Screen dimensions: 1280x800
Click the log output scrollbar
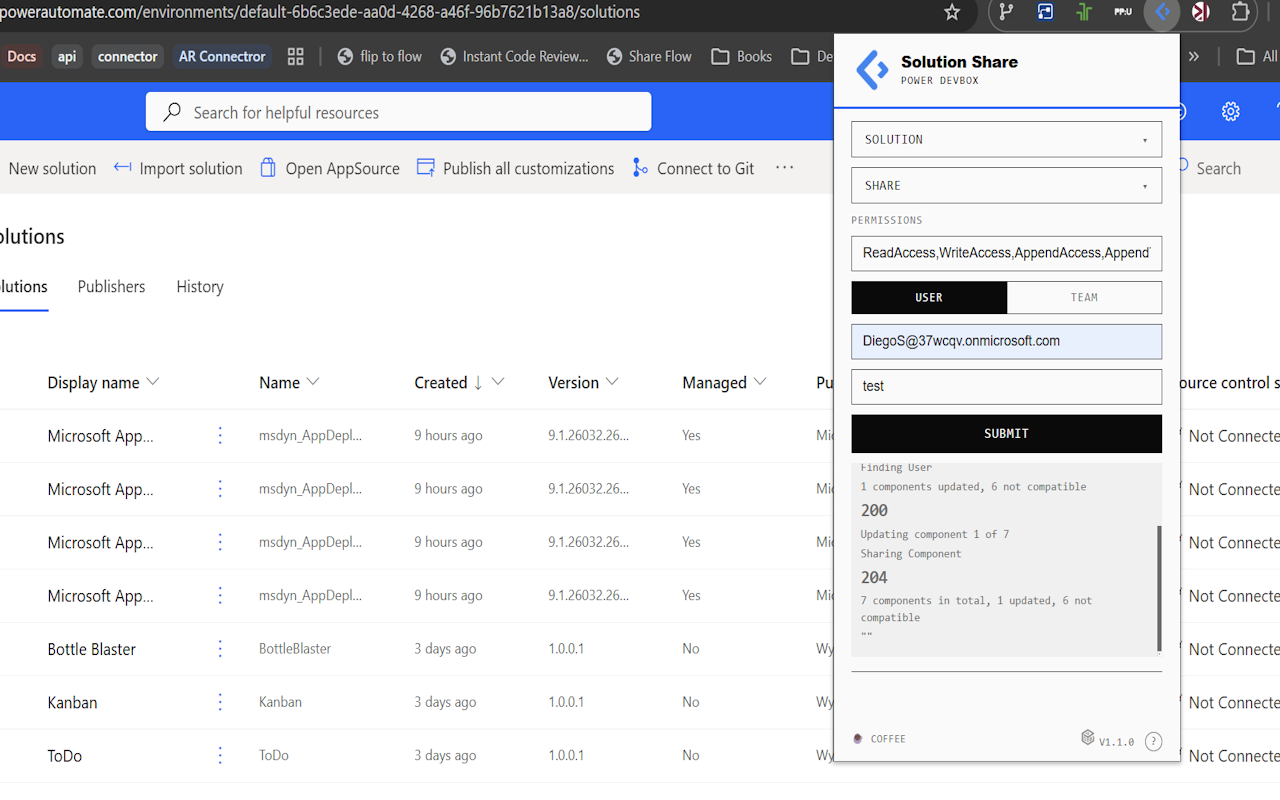coord(1160,588)
